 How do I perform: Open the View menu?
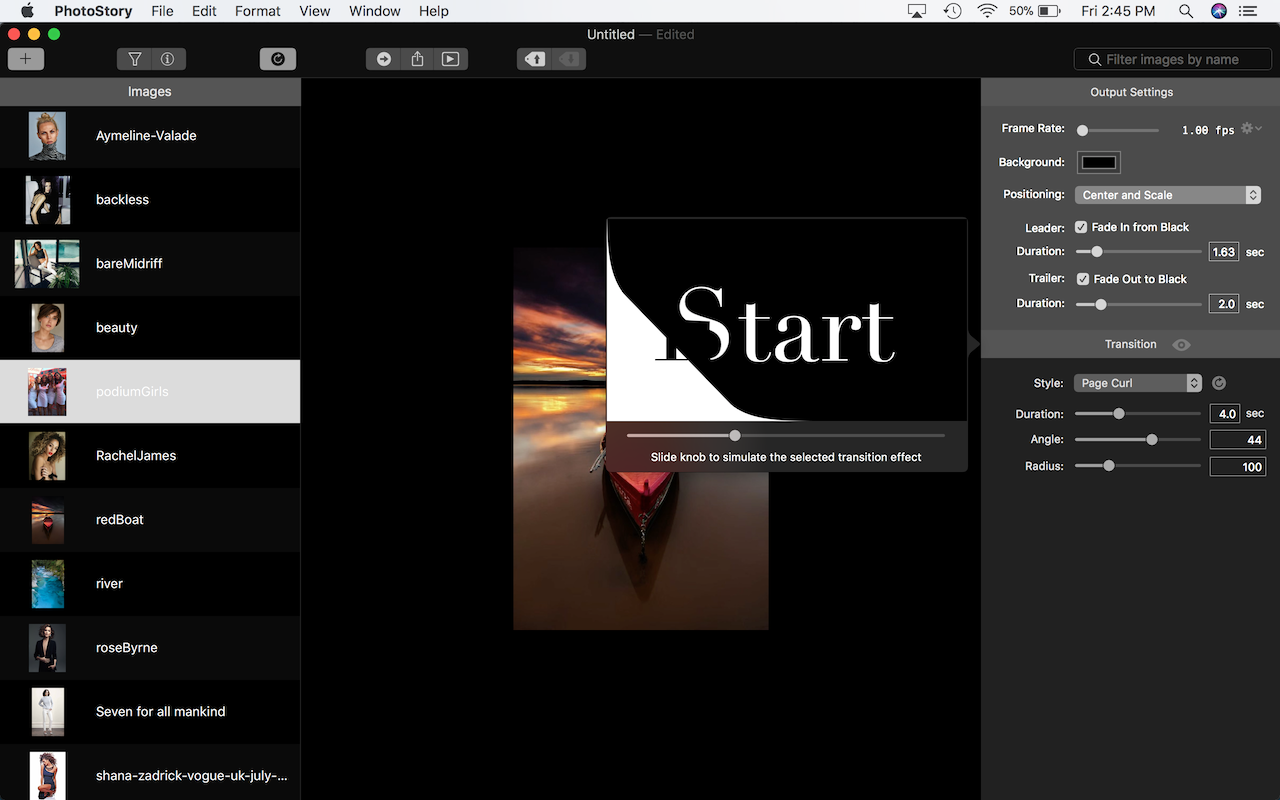315,11
